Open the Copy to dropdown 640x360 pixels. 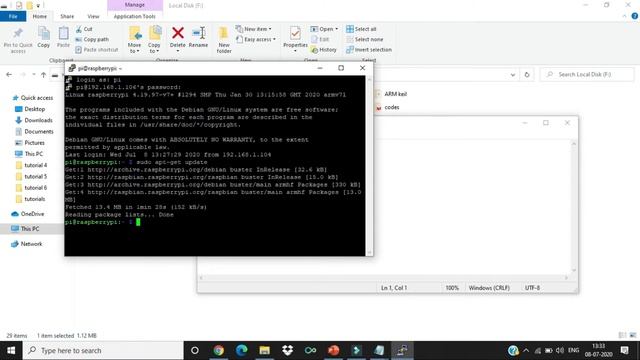(x=154, y=40)
